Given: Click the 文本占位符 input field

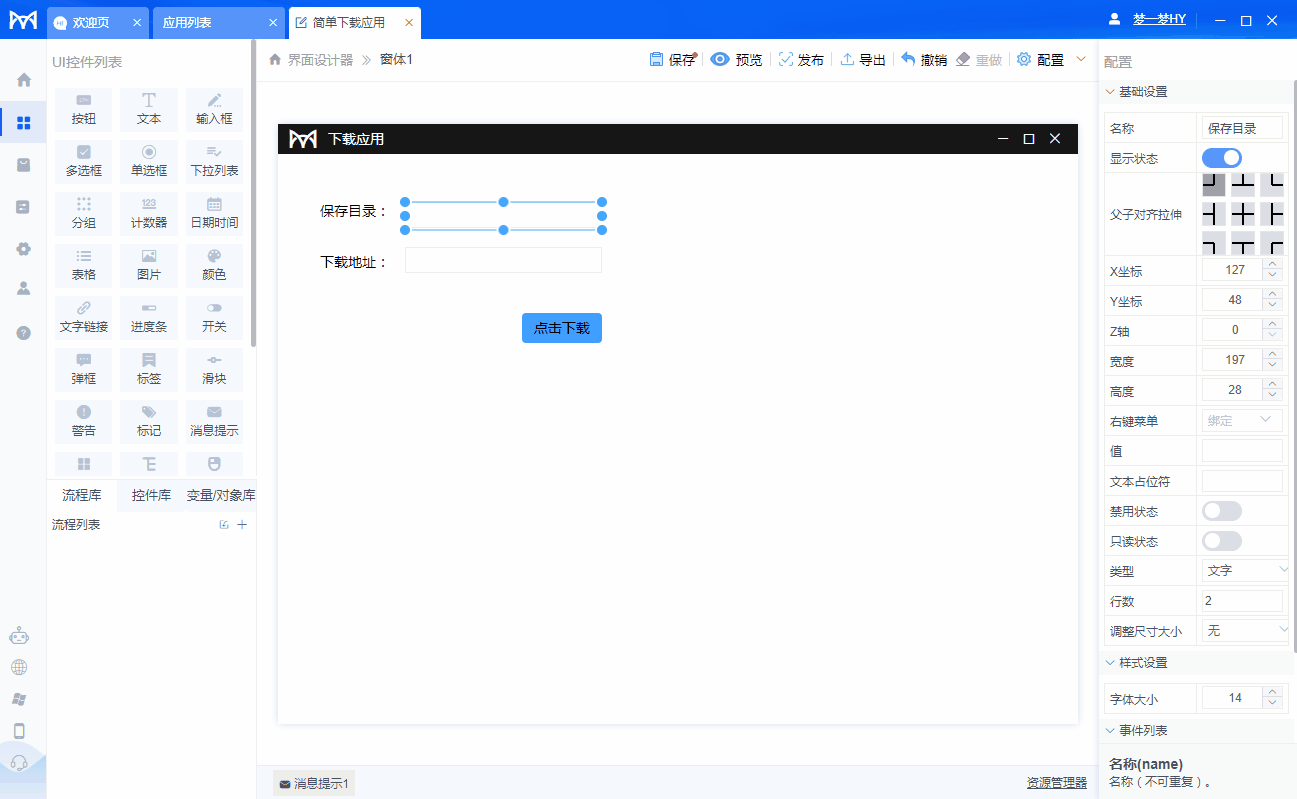Looking at the screenshot, I should click(x=1243, y=481).
